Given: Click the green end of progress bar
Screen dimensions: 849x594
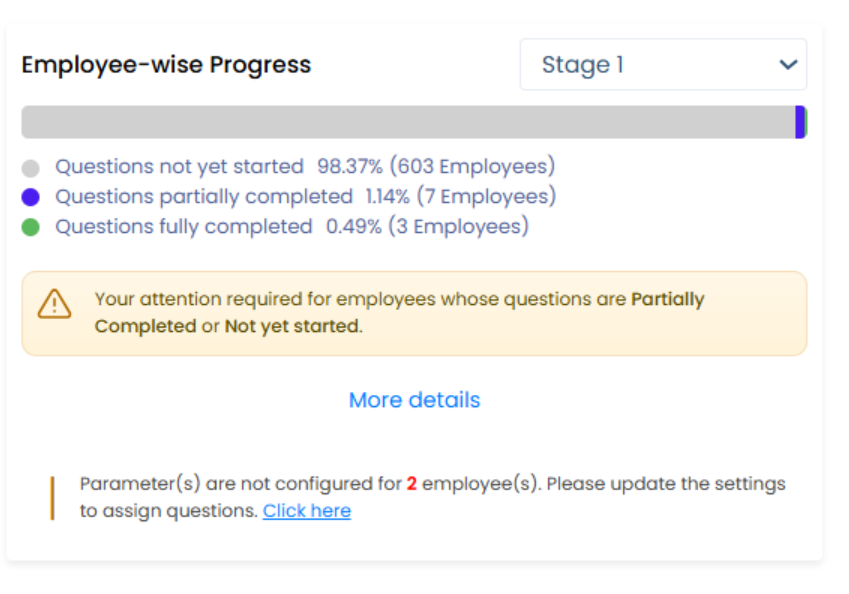Looking at the screenshot, I should coord(805,122).
